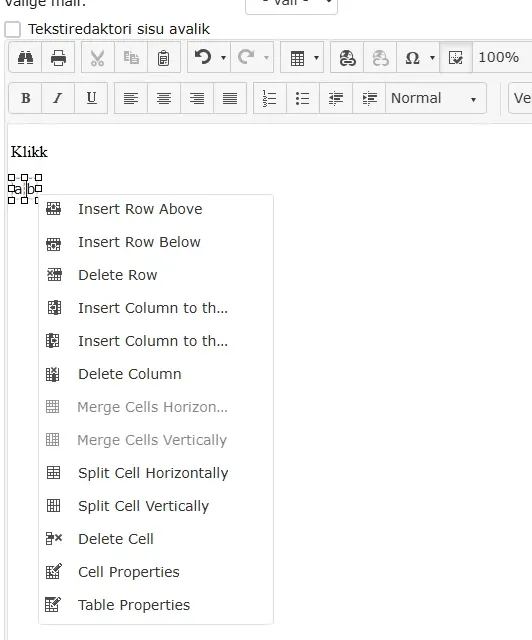Click the Indent icon
The image size is (532, 640).
click(369, 98)
